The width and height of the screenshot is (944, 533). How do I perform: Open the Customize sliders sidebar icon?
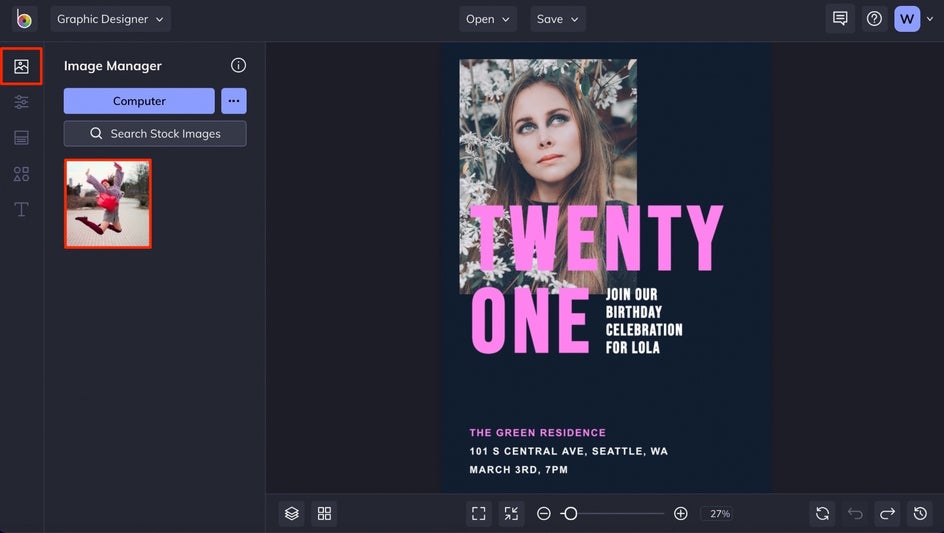[x=21, y=102]
